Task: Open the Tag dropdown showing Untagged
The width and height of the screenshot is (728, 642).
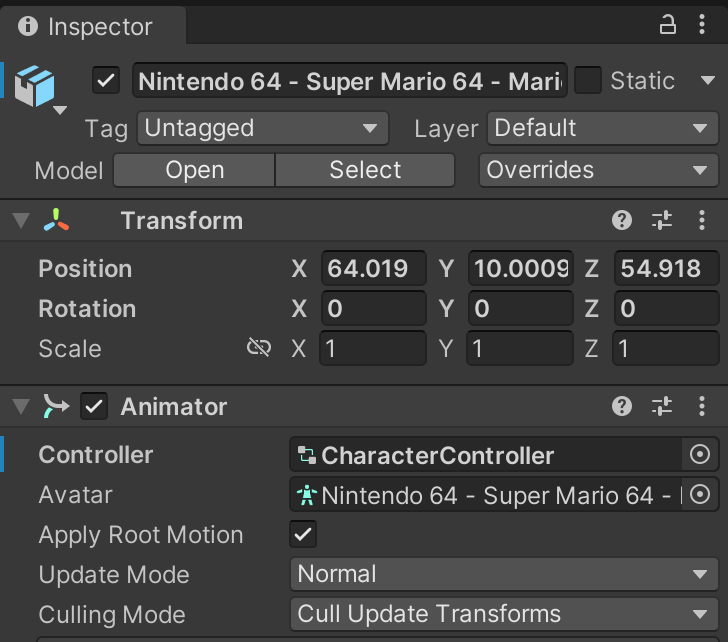Action: [x=262, y=128]
